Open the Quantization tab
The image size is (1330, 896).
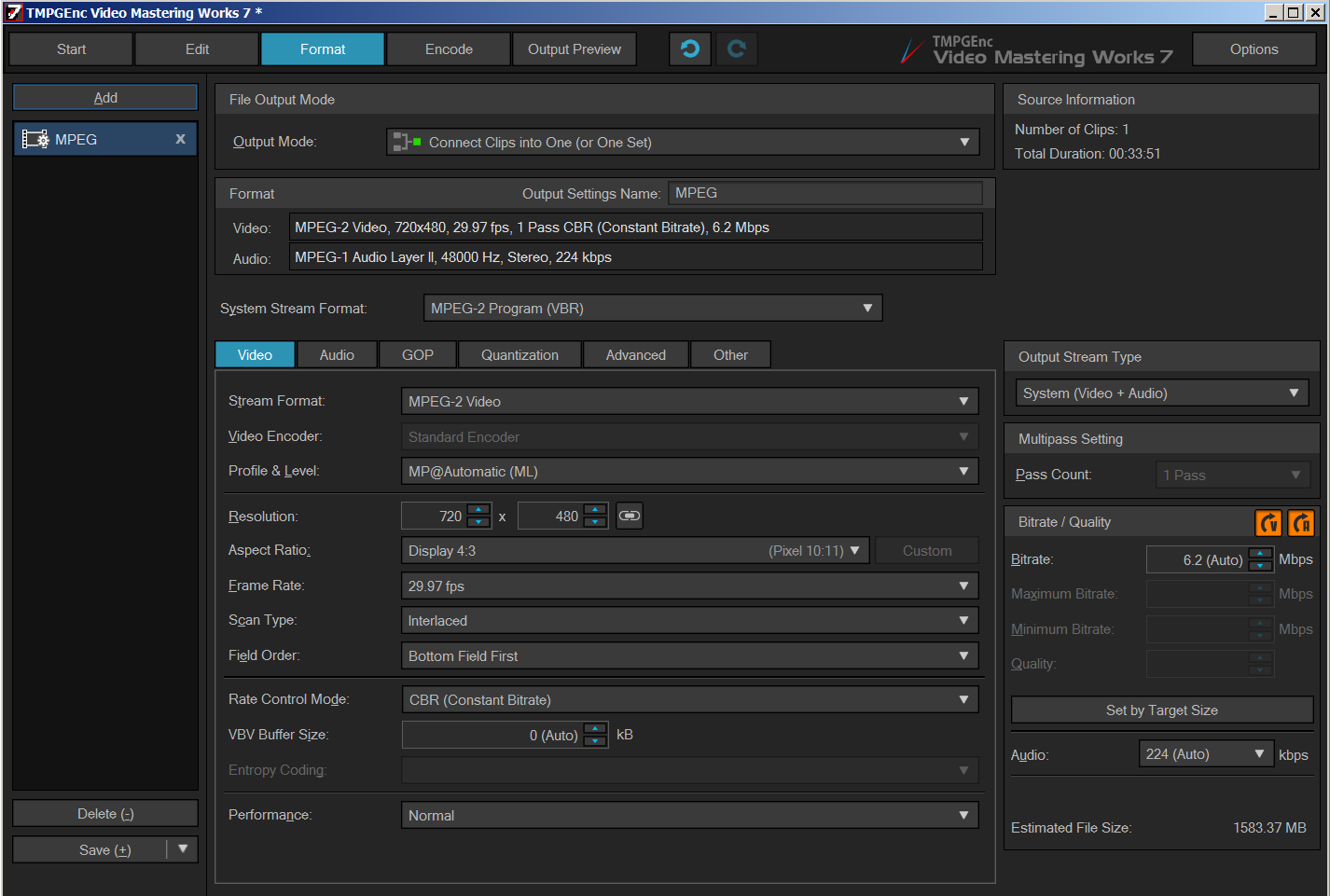[x=520, y=355]
